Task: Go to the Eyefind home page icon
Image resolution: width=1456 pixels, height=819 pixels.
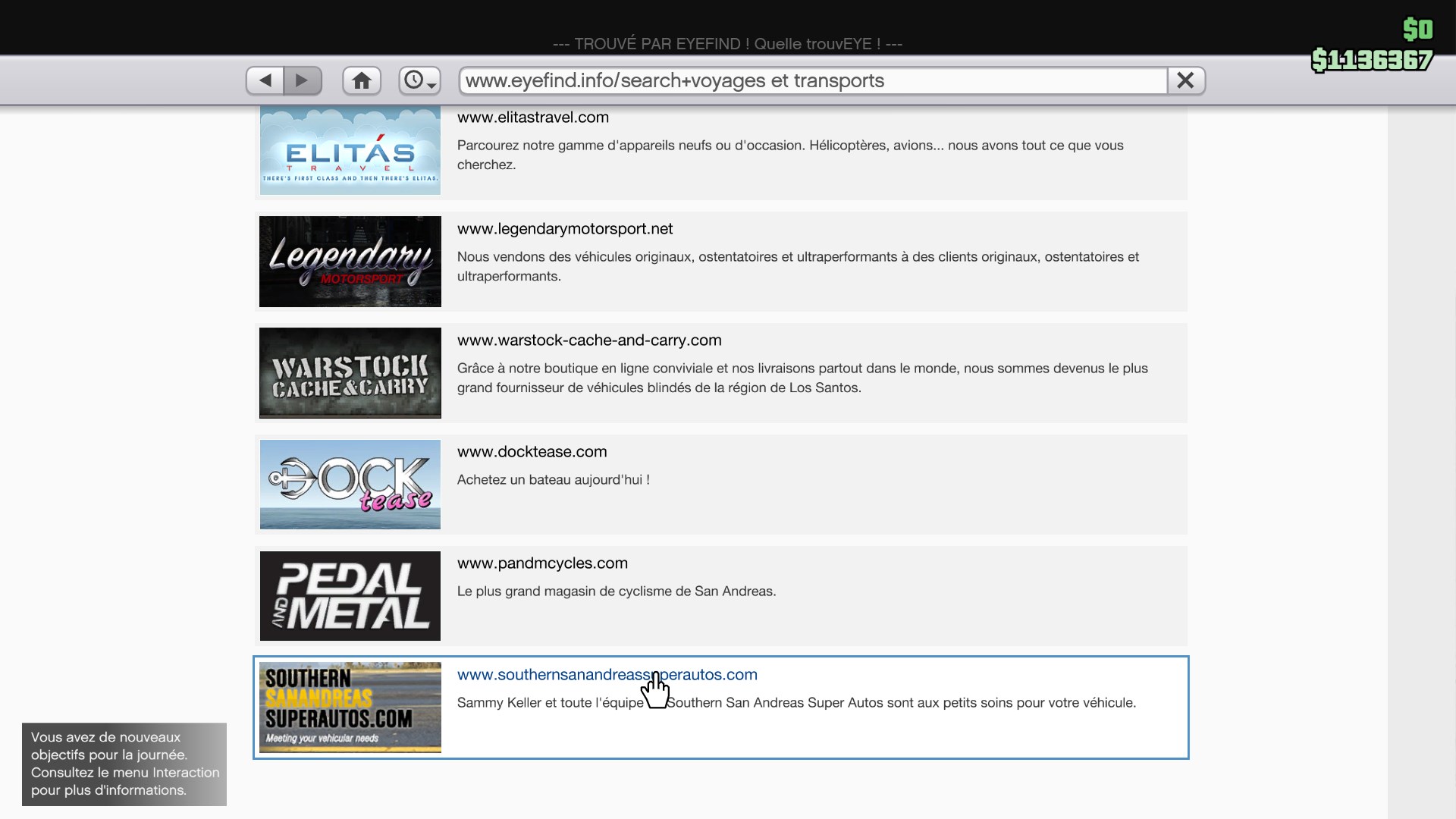Action: pyautogui.click(x=362, y=80)
